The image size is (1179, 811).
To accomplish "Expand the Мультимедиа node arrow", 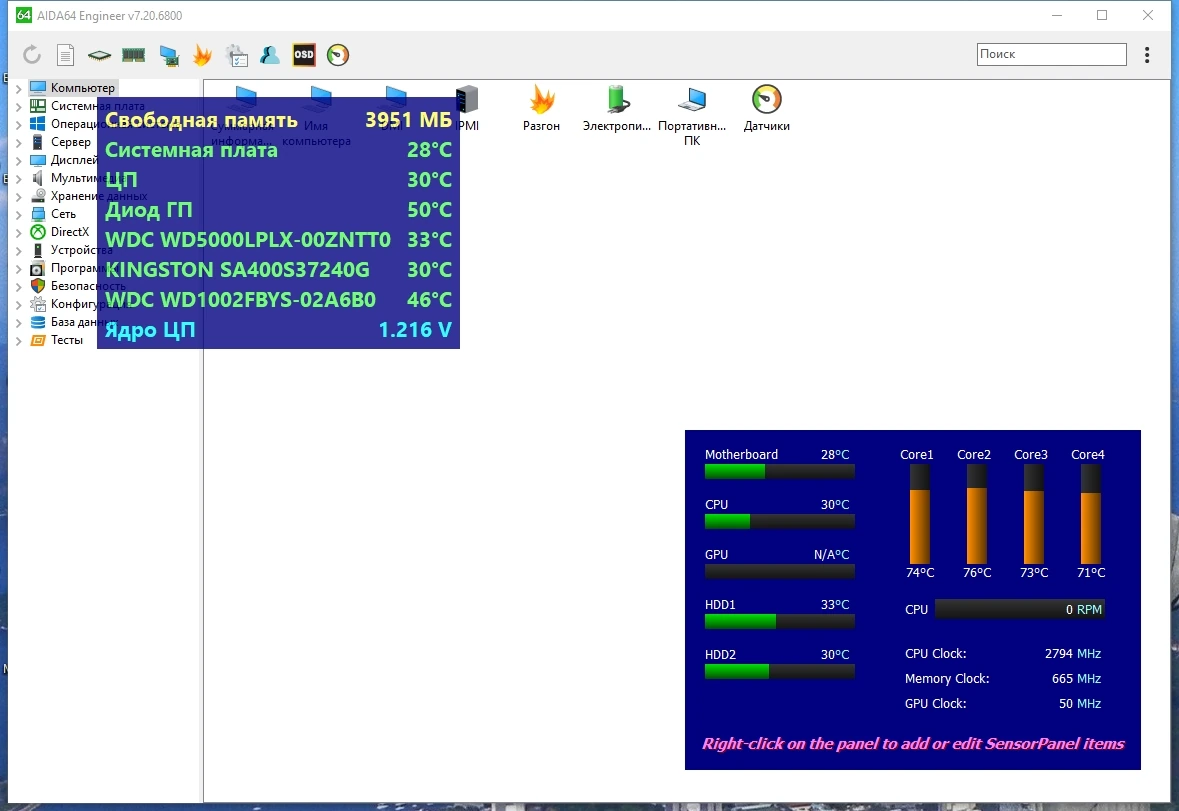I will click(x=19, y=178).
